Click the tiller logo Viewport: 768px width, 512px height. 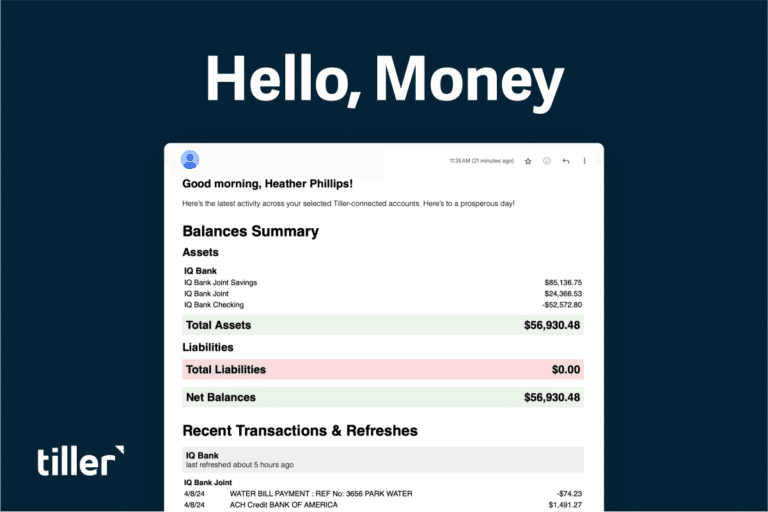point(80,461)
